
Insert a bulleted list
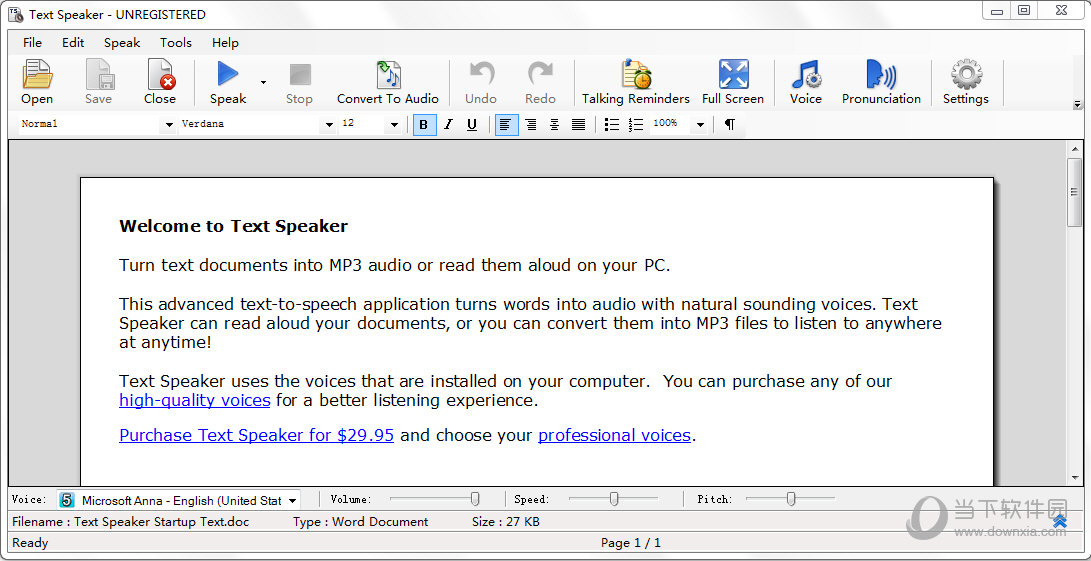(x=612, y=125)
